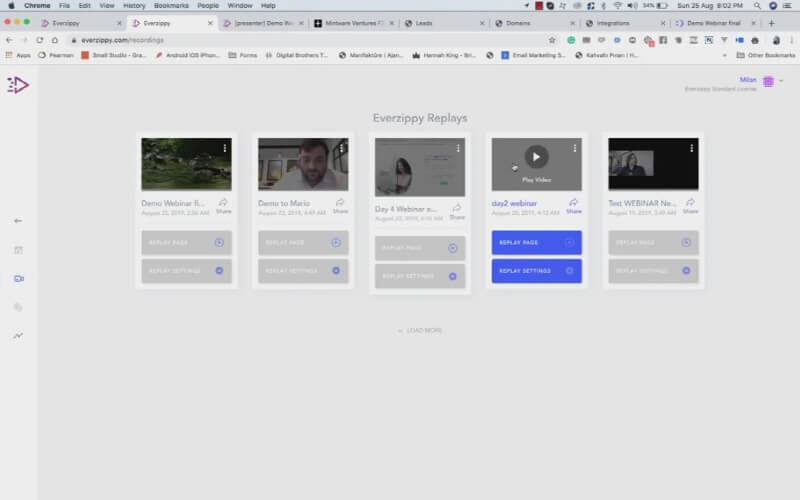Viewport: 800px width, 500px height.
Task: Click the Everzippy logo in the sidebar
Action: (18, 85)
